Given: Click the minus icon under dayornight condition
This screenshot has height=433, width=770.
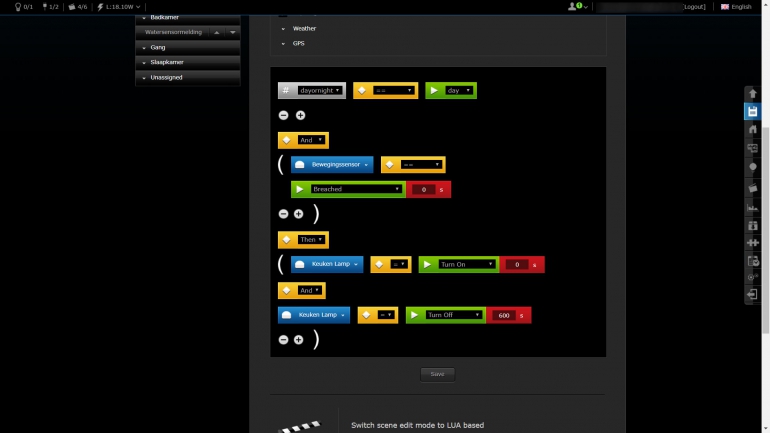Looking at the screenshot, I should coord(284,116).
